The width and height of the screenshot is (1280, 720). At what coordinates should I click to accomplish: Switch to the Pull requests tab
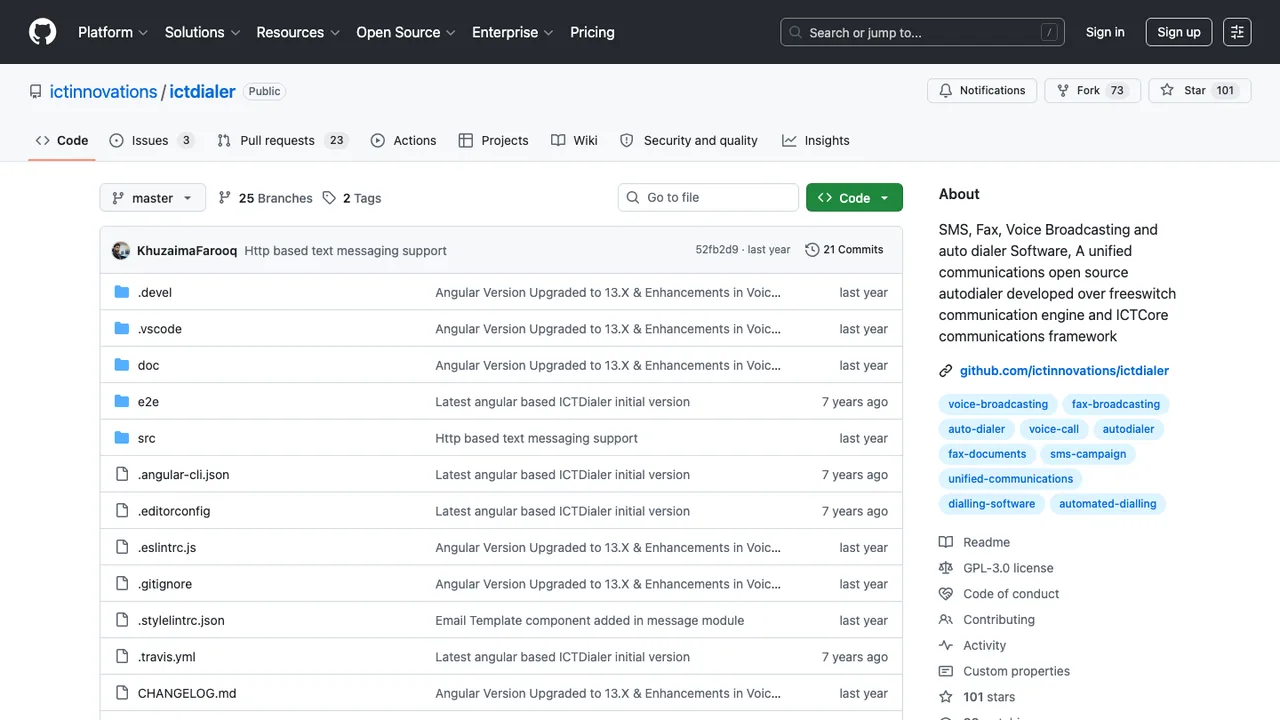pos(282,141)
